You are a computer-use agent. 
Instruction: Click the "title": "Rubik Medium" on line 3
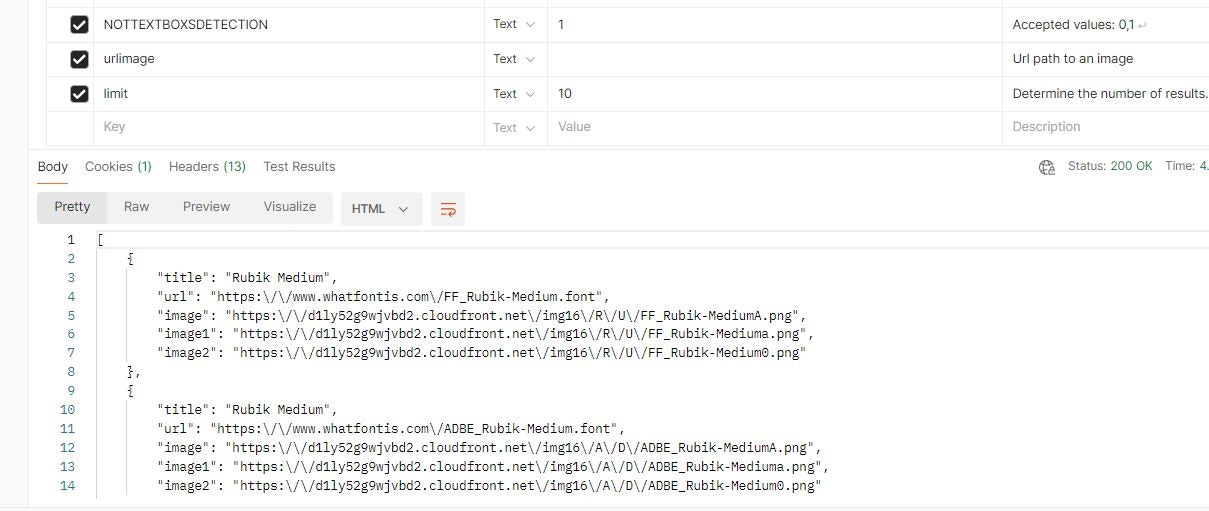coord(248,278)
